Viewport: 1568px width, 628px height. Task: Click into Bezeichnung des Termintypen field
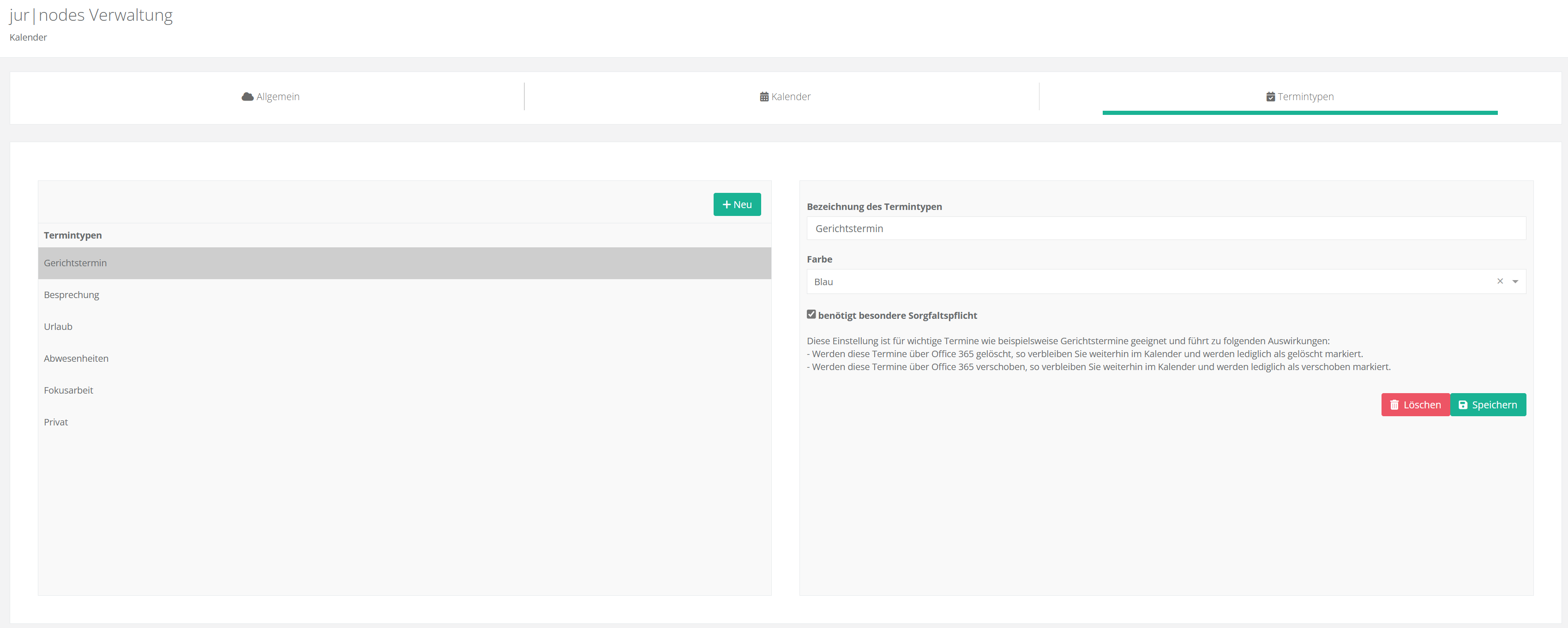1165,229
